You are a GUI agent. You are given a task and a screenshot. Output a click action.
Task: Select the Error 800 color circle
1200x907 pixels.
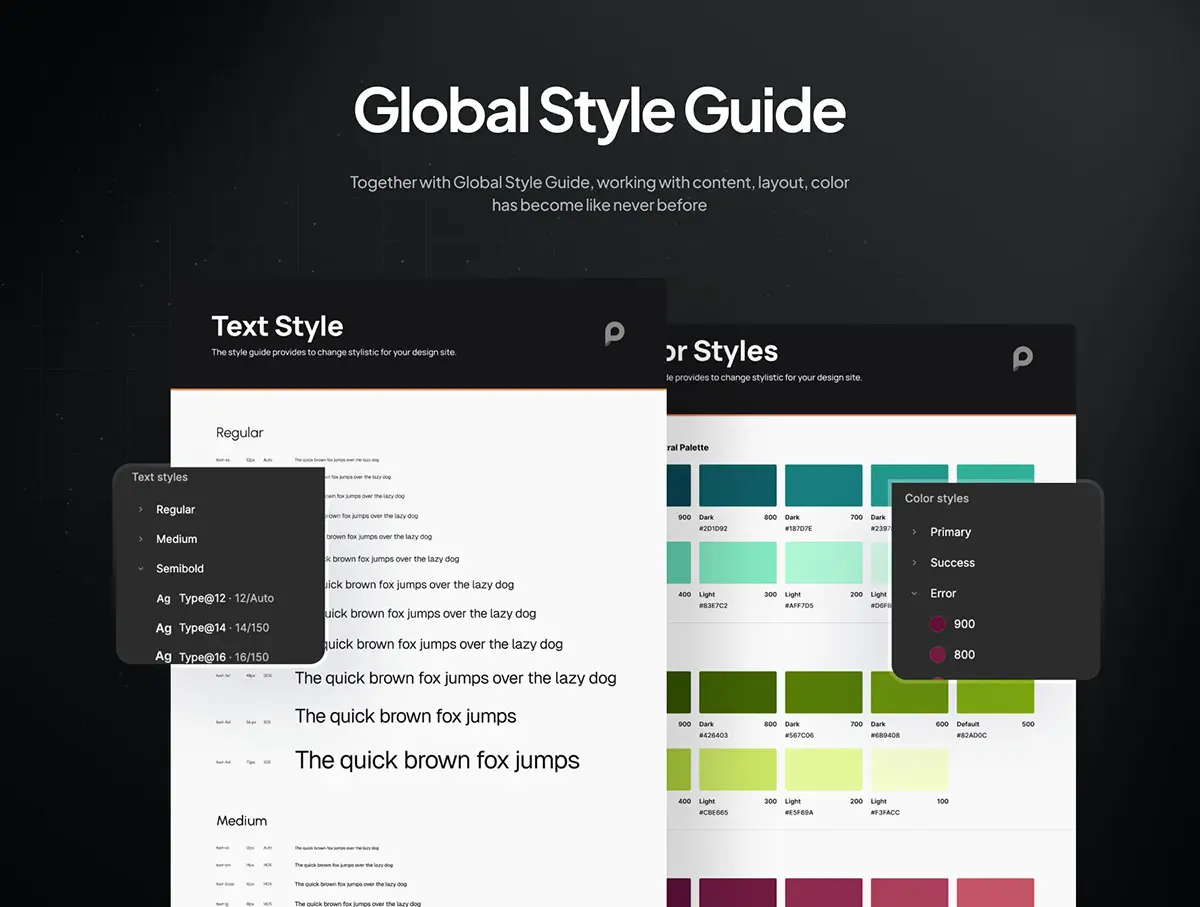[x=937, y=655]
